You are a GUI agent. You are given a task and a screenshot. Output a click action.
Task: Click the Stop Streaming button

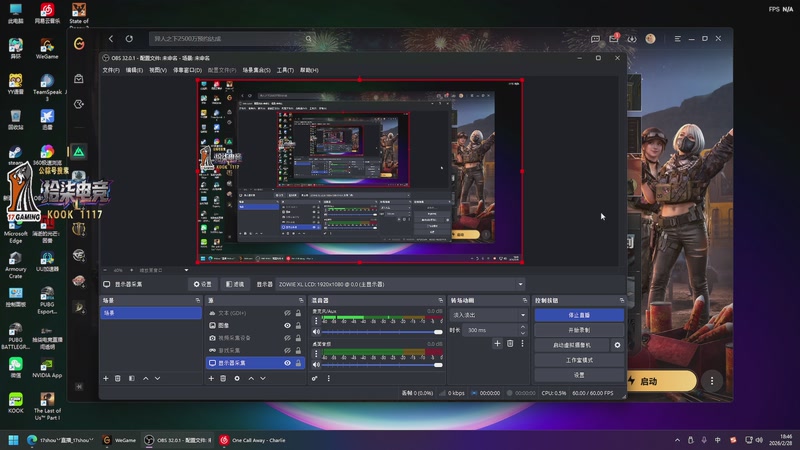click(579, 315)
